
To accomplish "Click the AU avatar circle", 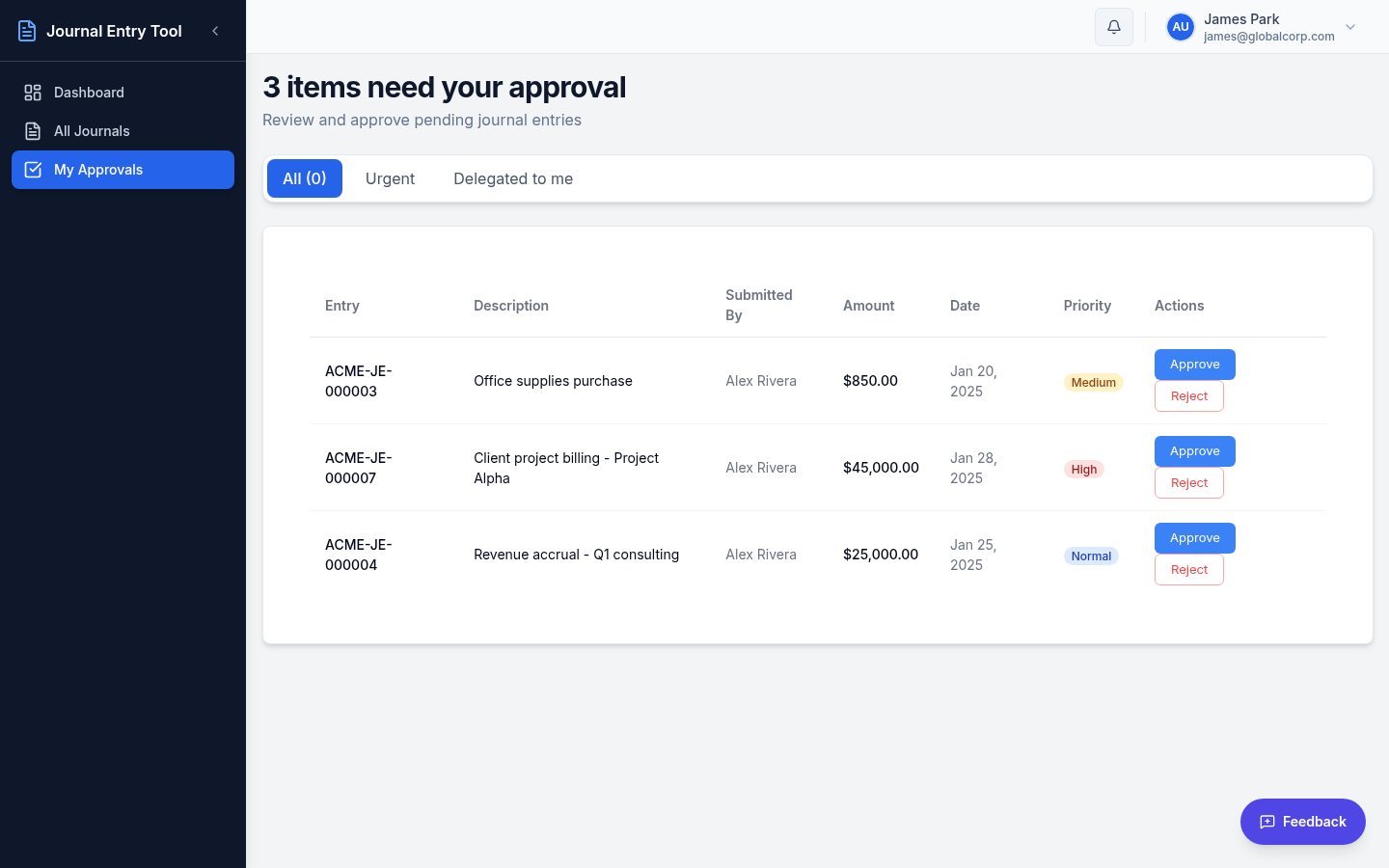I will coord(1180,26).
